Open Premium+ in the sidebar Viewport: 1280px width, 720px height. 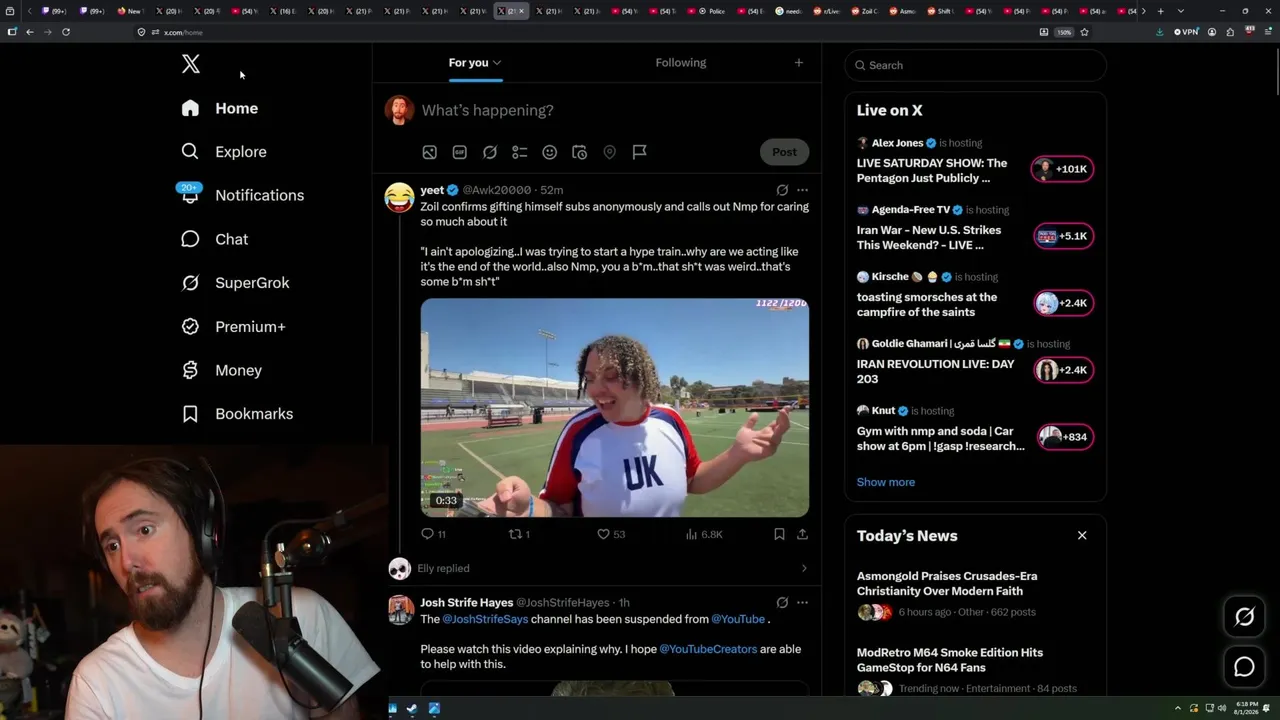coord(233,326)
